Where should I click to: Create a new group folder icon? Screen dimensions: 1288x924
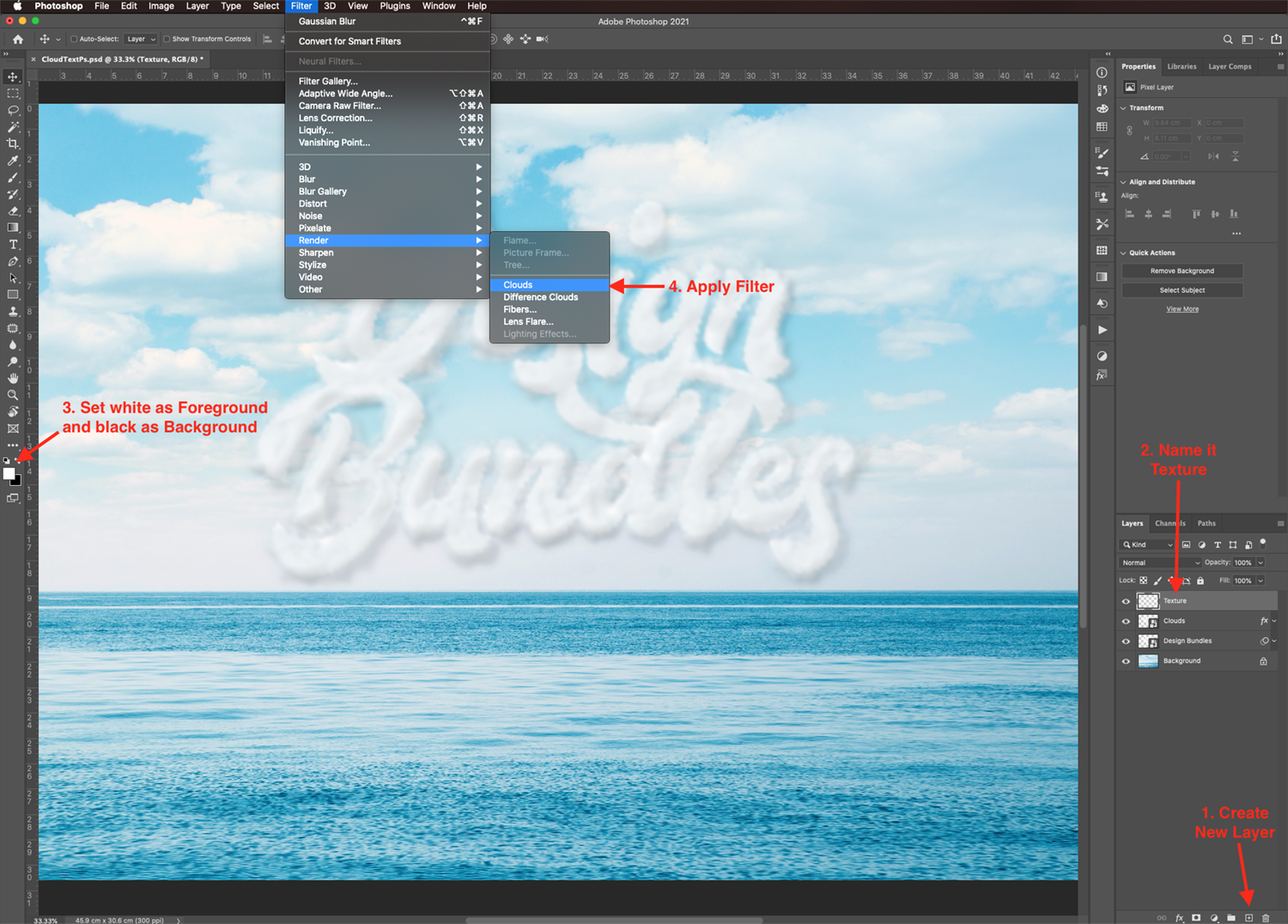click(1231, 918)
